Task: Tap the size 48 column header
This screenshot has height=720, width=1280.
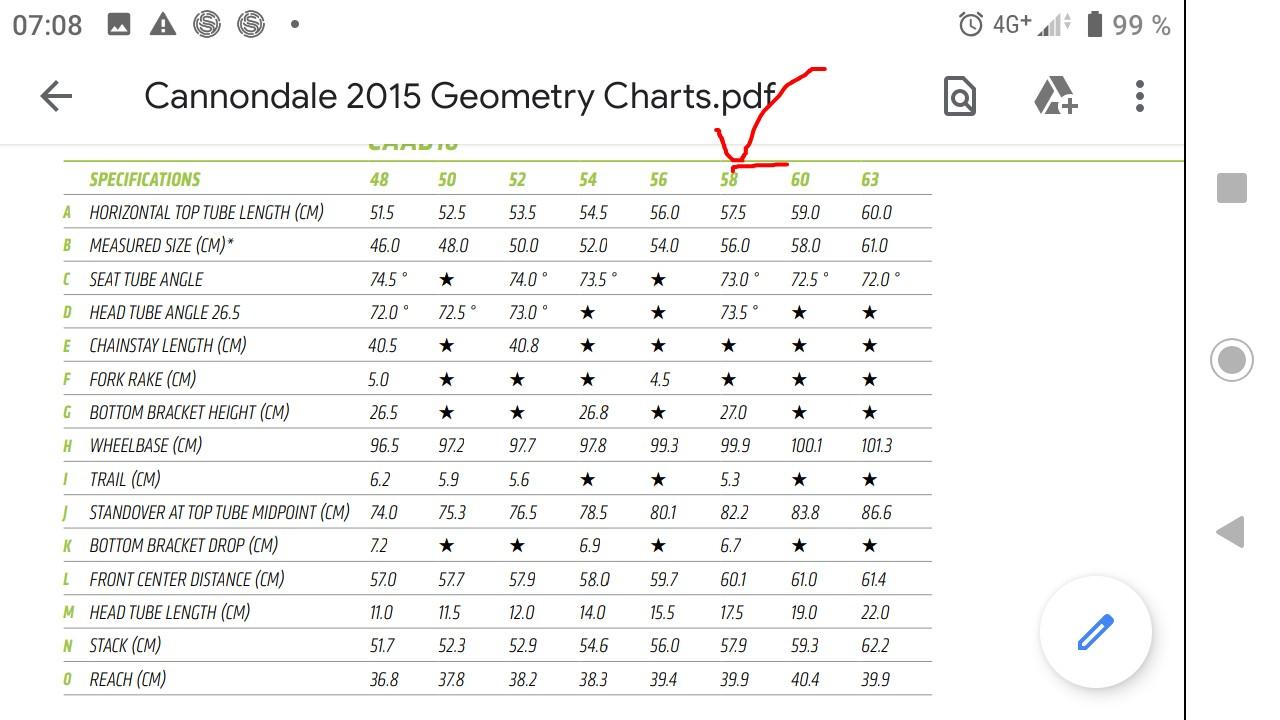Action: [x=379, y=180]
